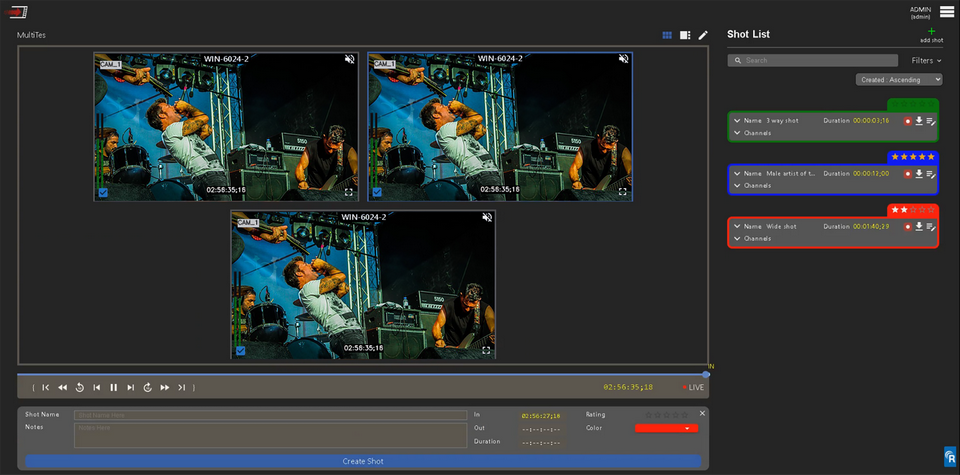Screen dimensions: 960x475
Task: Step back one frame
Action: [97, 387]
